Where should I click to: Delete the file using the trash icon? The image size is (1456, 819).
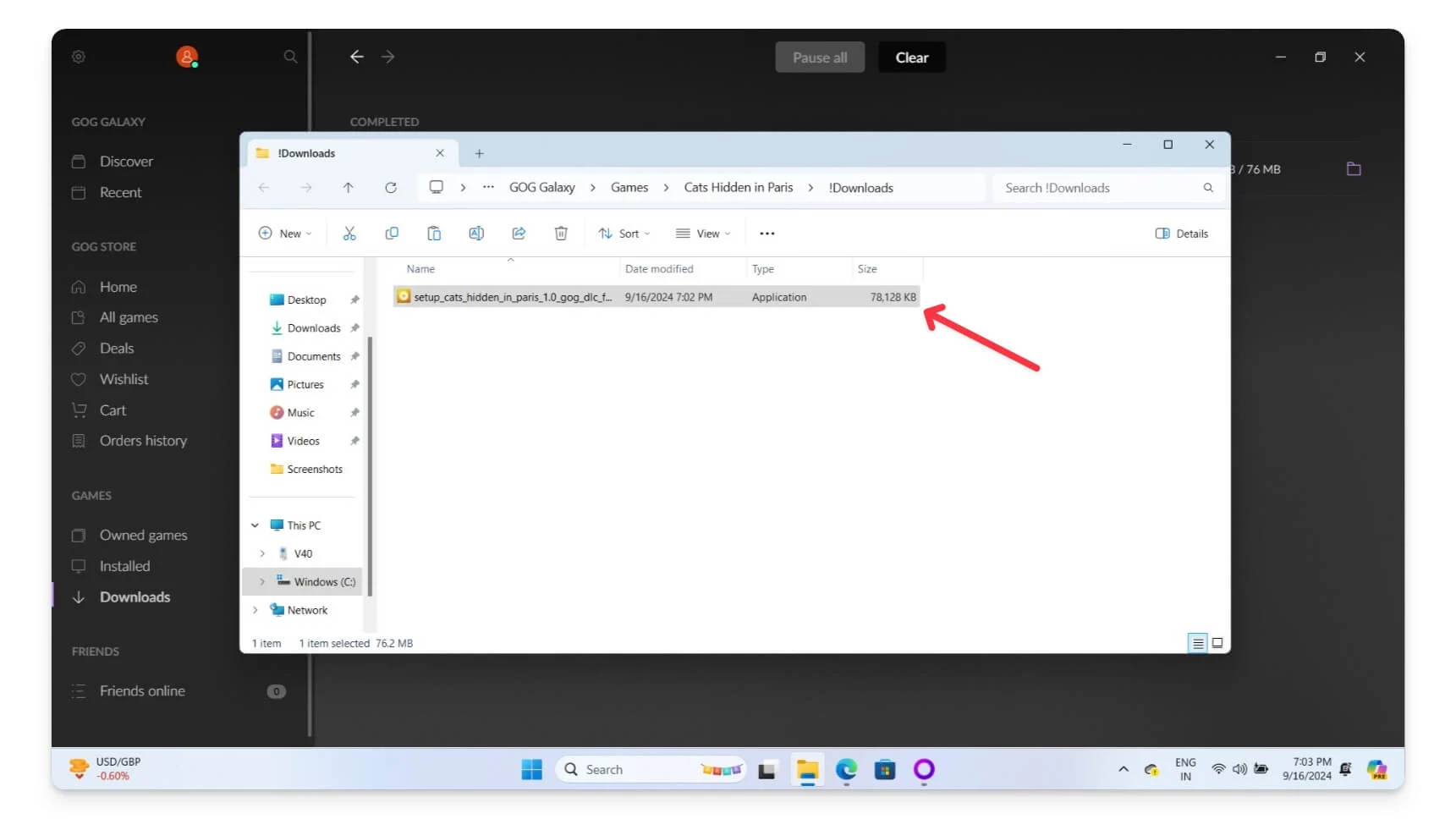(561, 234)
